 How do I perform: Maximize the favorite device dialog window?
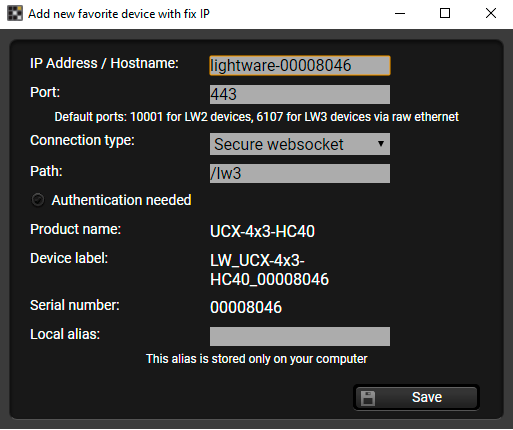click(x=445, y=14)
